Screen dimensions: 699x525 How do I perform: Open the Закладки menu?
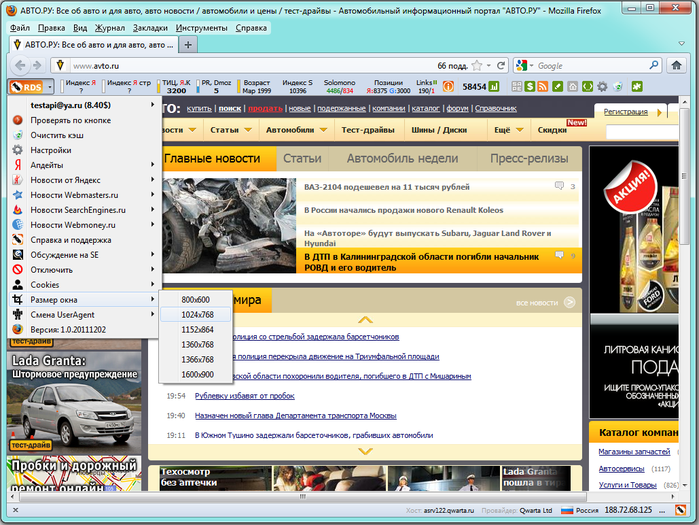pyautogui.click(x=150, y=28)
